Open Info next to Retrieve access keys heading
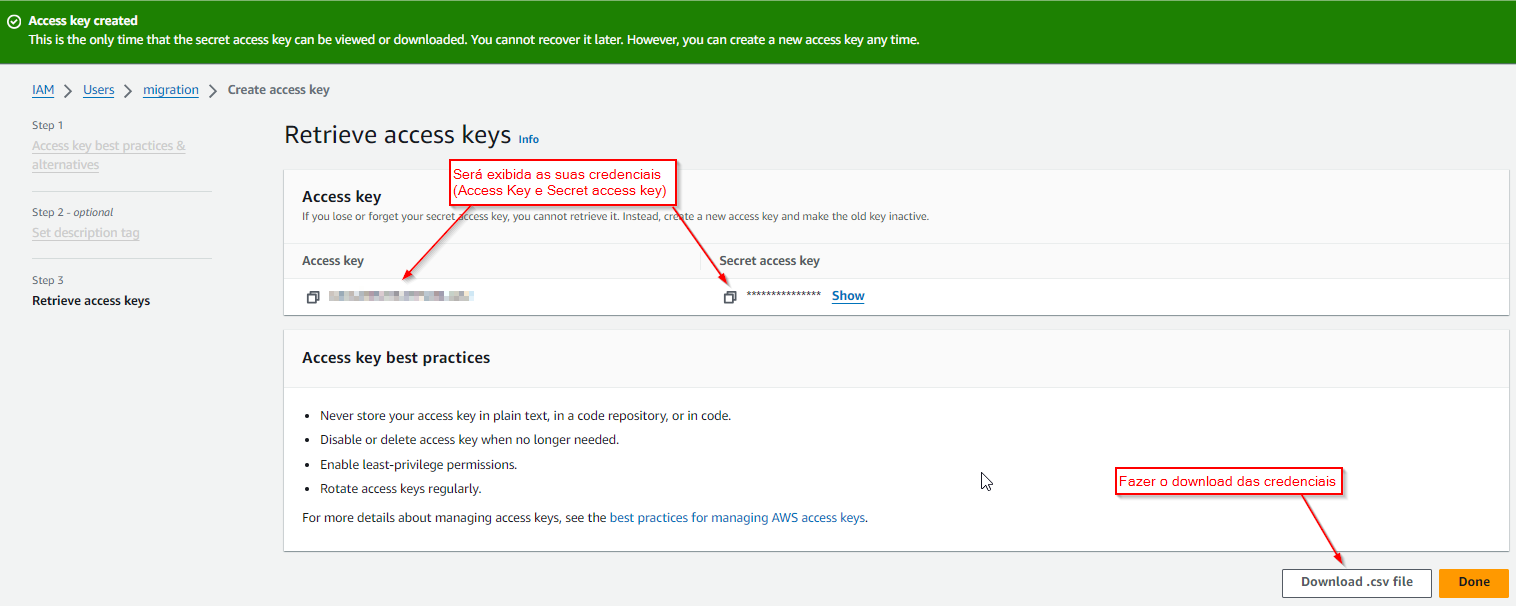The width and height of the screenshot is (1516, 606). pos(528,140)
